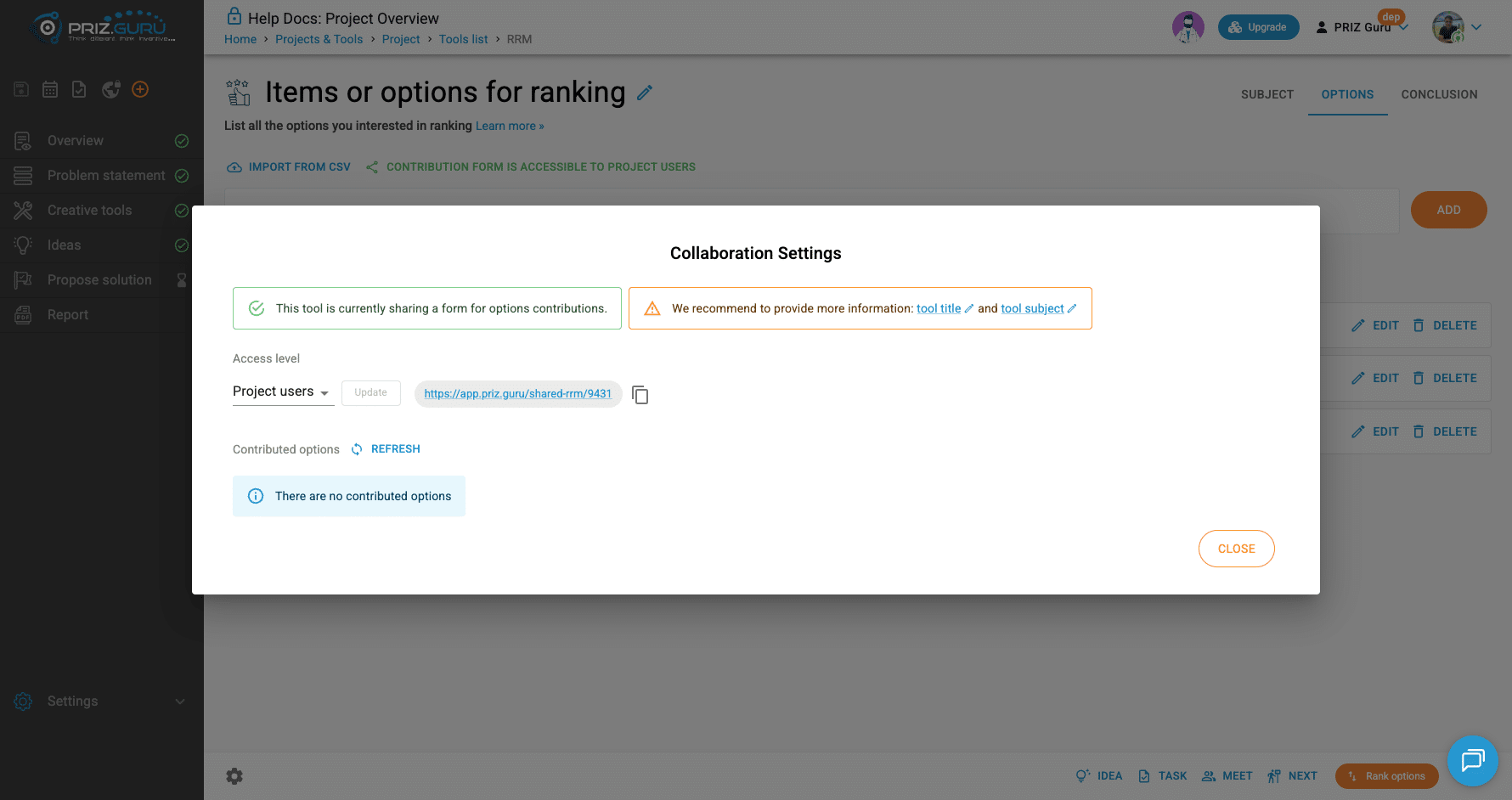Open the chat bubble widget
1512x800 pixels.
click(1472, 760)
